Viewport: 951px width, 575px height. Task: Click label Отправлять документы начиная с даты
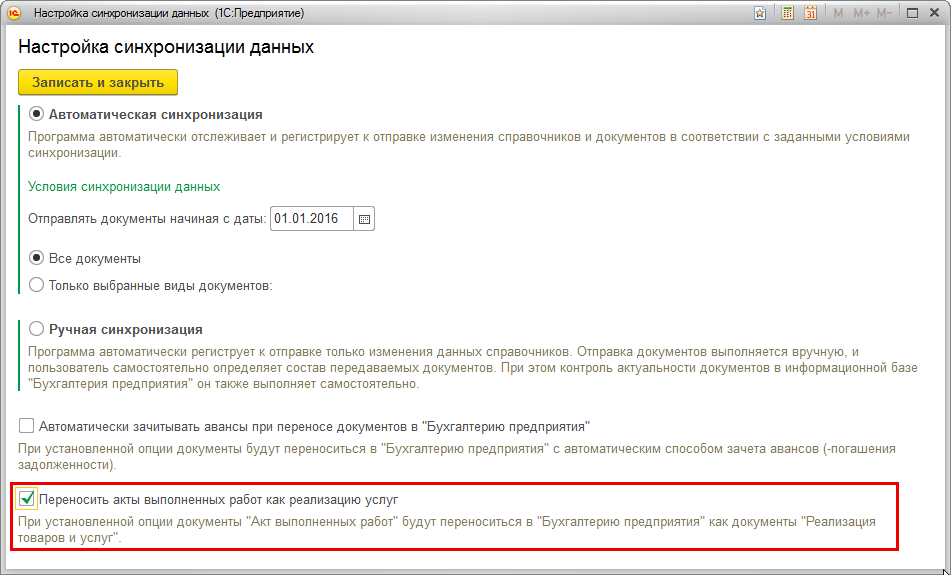147,219
